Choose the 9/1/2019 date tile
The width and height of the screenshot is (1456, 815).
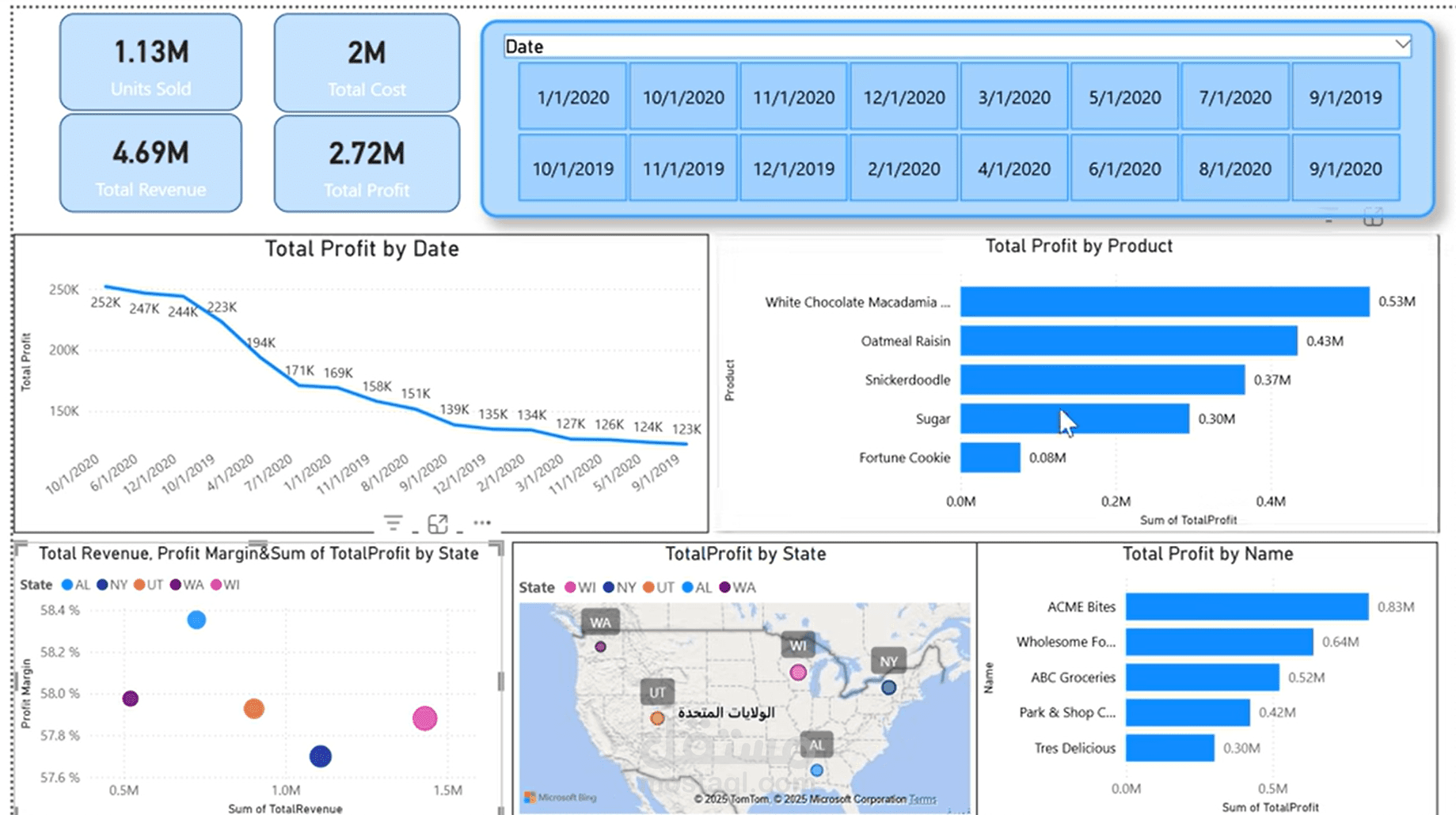pos(1346,97)
